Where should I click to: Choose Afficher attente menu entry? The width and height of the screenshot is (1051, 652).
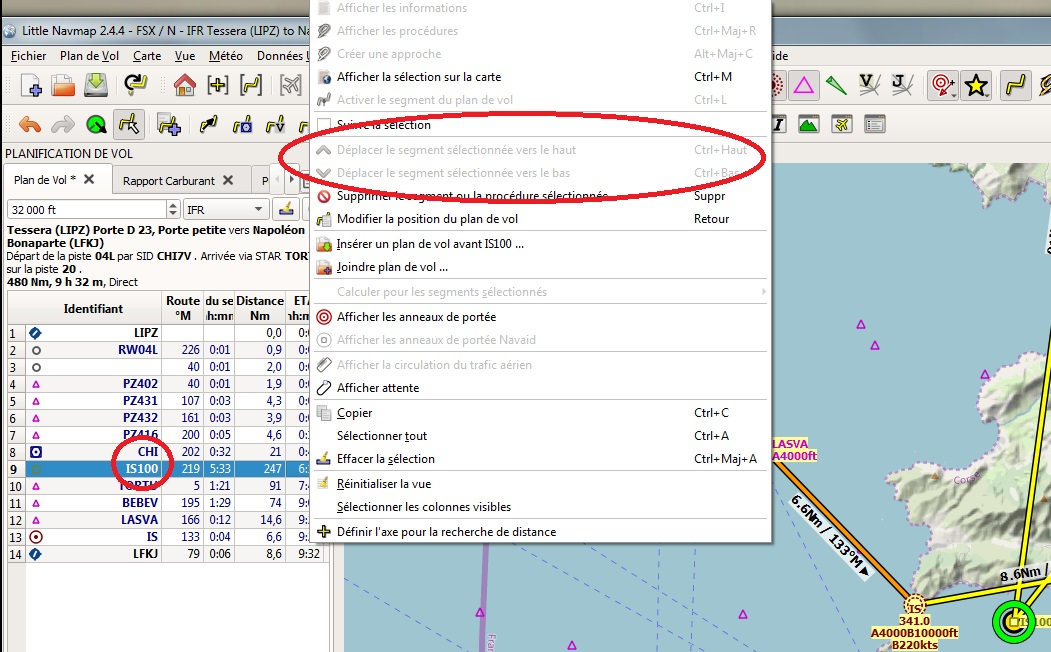pyautogui.click(x=542, y=387)
